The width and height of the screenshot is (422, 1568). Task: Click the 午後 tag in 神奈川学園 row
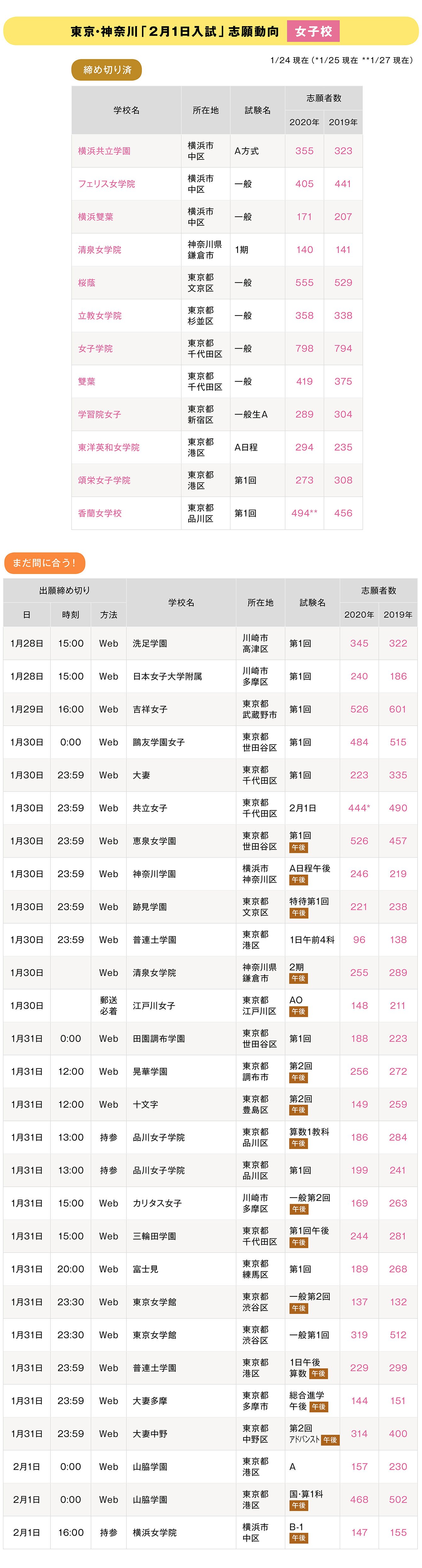coord(299,880)
